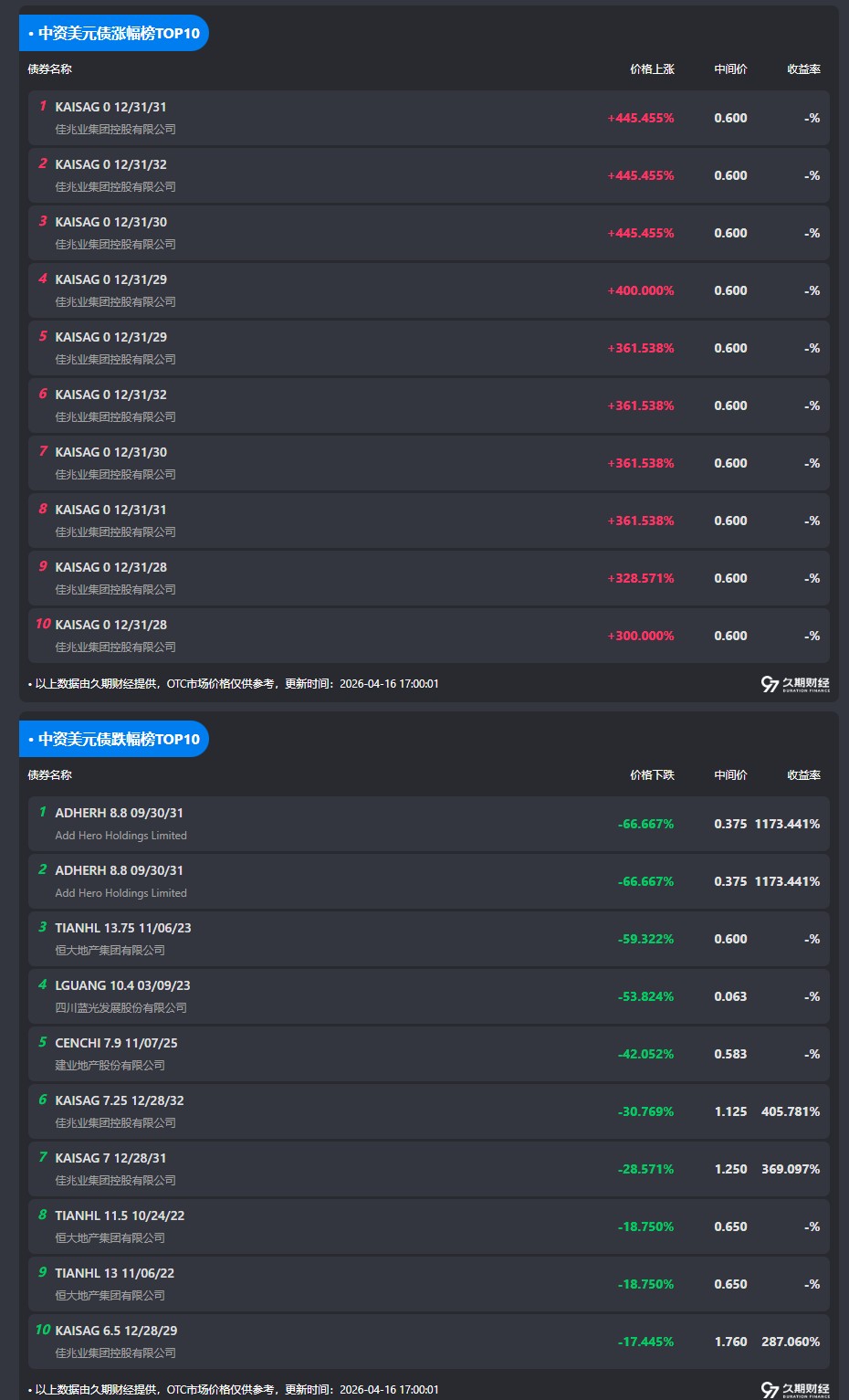
Task: Open the rank 4 gainer KAISAG 0 12/31/29
Action: (110, 279)
